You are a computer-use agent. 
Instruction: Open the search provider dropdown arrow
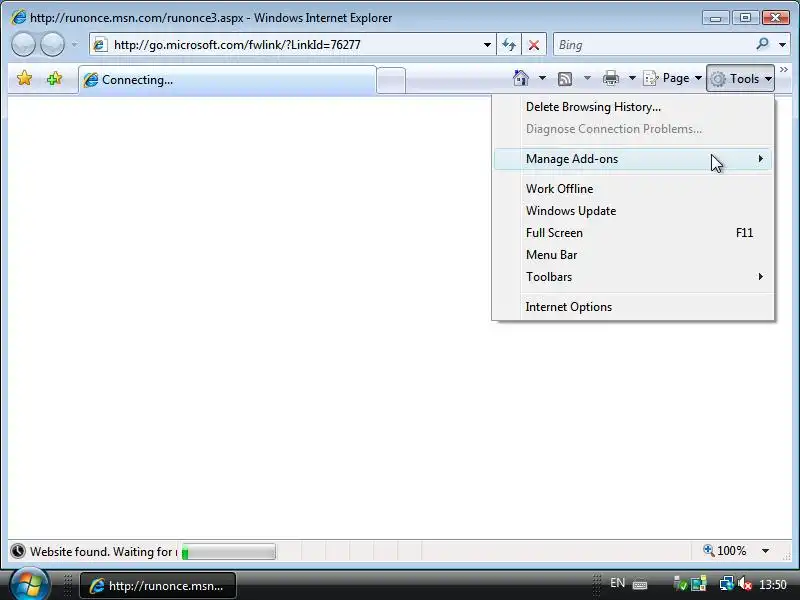coord(782,45)
